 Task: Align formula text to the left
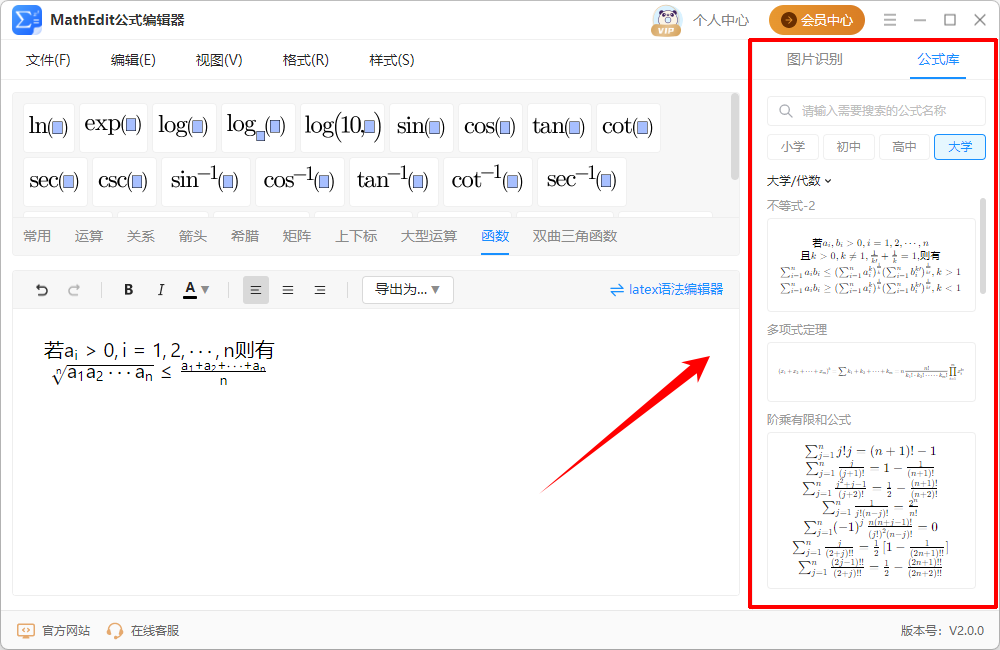point(256,290)
